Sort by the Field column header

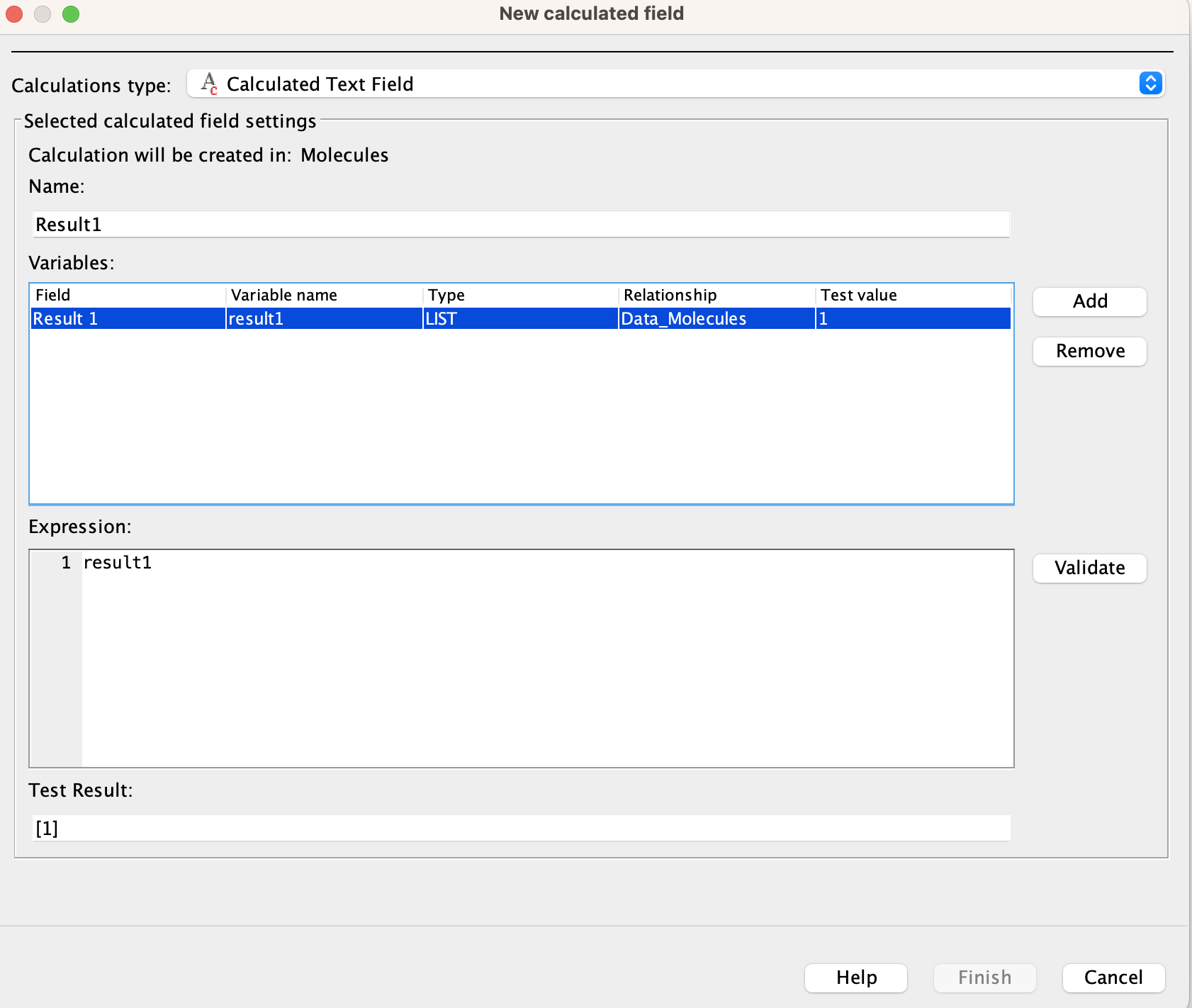coord(128,295)
